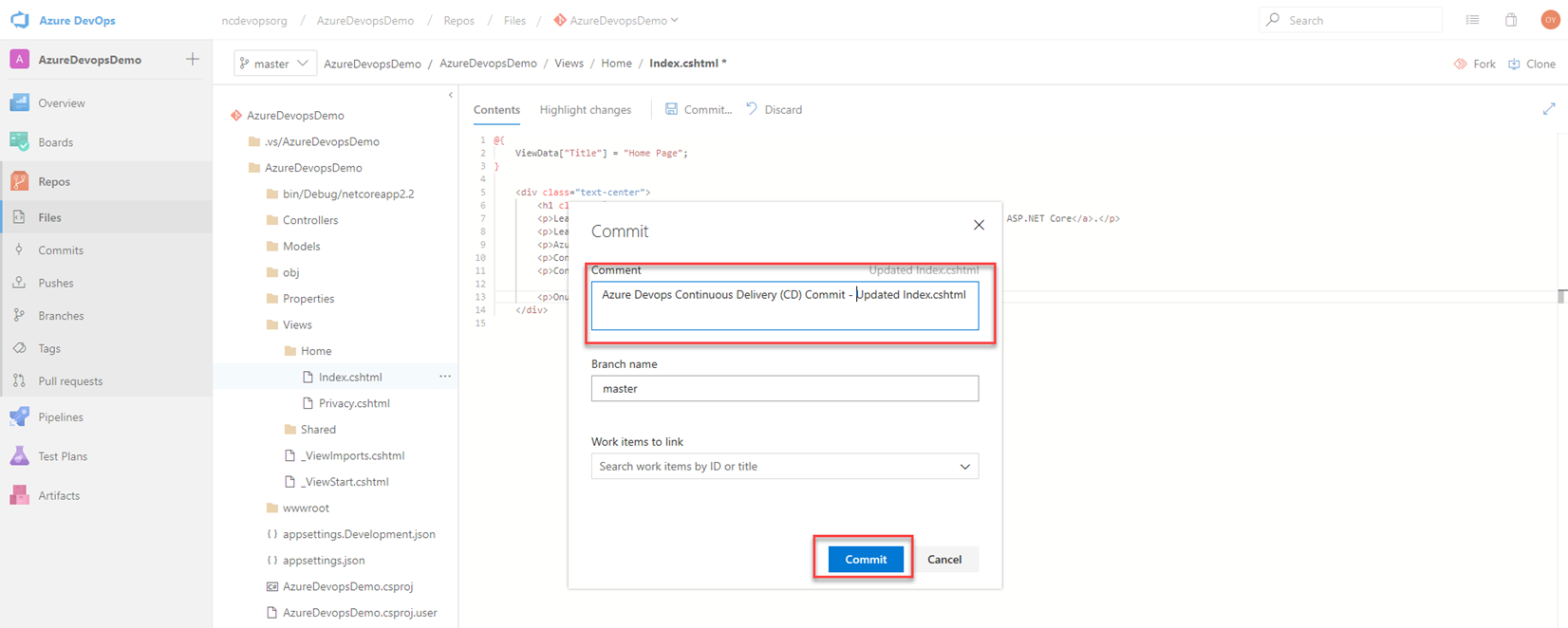Open the work items list icon
Image resolution: width=1568 pixels, height=628 pixels.
pyautogui.click(x=1472, y=20)
